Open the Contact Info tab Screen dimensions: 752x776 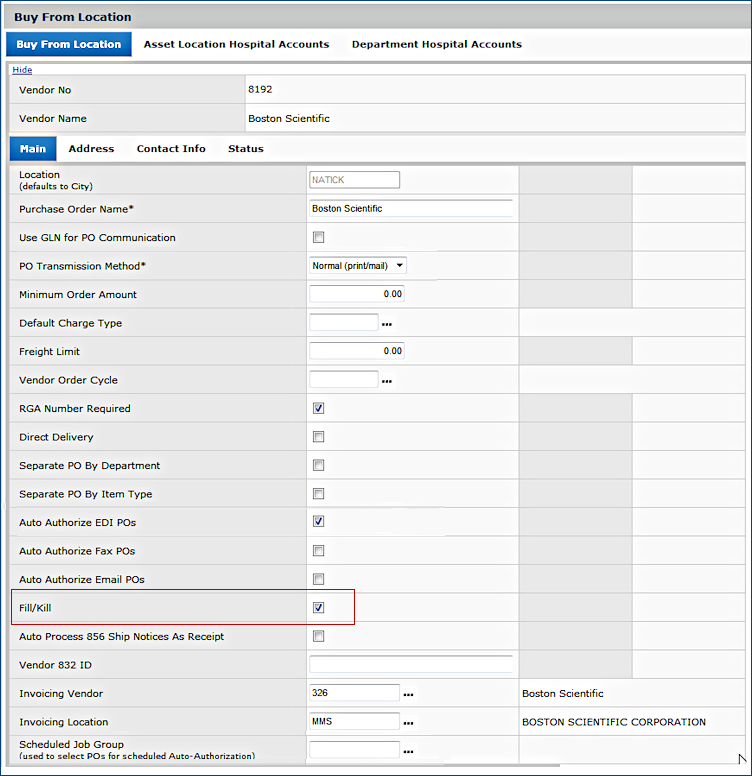point(171,149)
